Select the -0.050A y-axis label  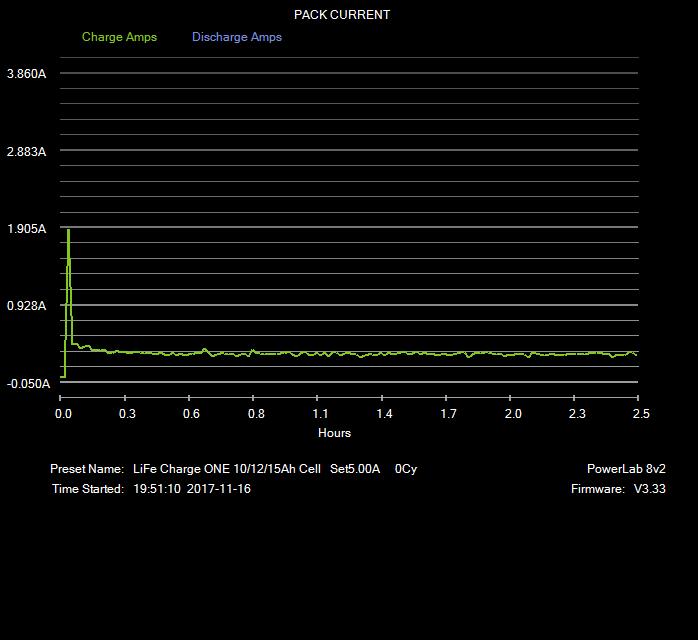[x=26, y=384]
